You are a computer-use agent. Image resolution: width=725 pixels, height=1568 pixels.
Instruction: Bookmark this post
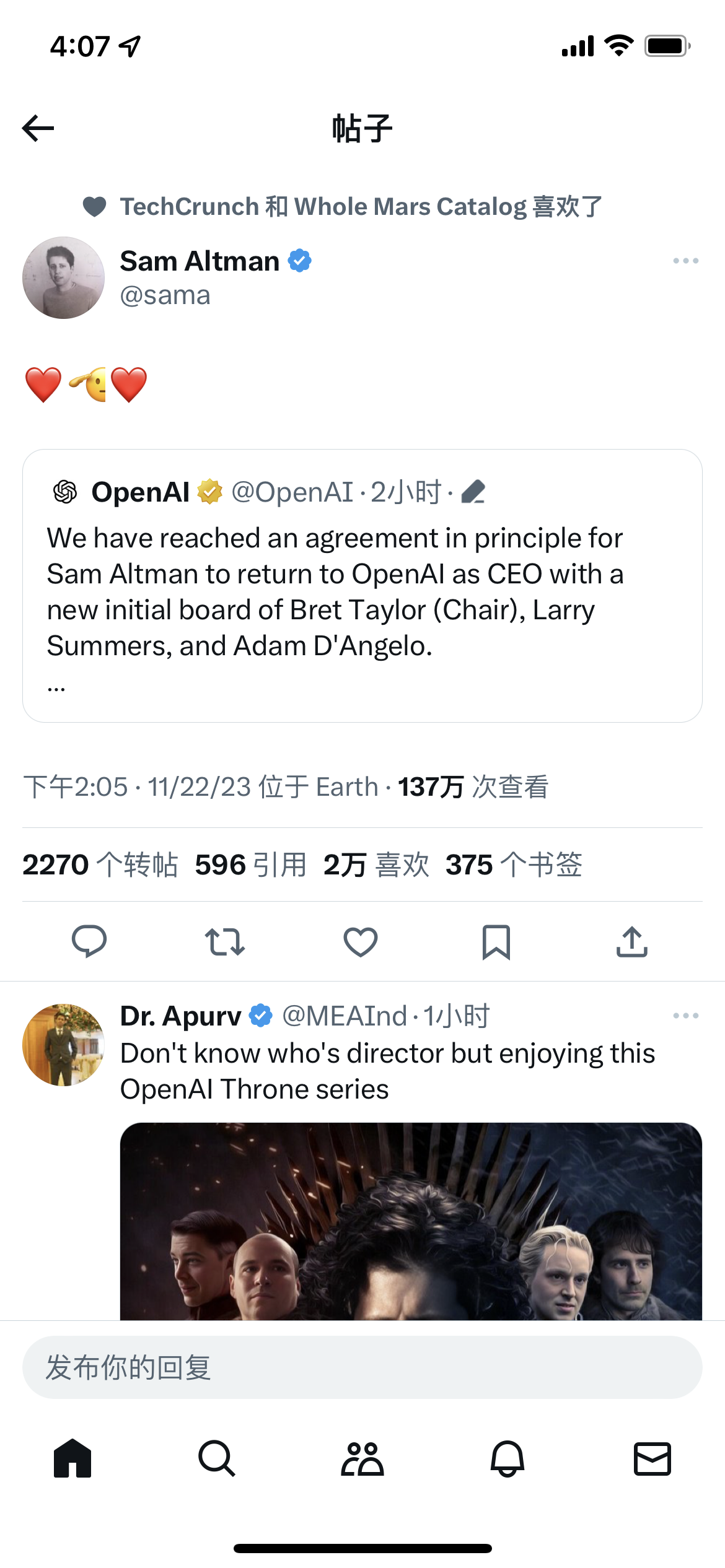pyautogui.click(x=496, y=942)
